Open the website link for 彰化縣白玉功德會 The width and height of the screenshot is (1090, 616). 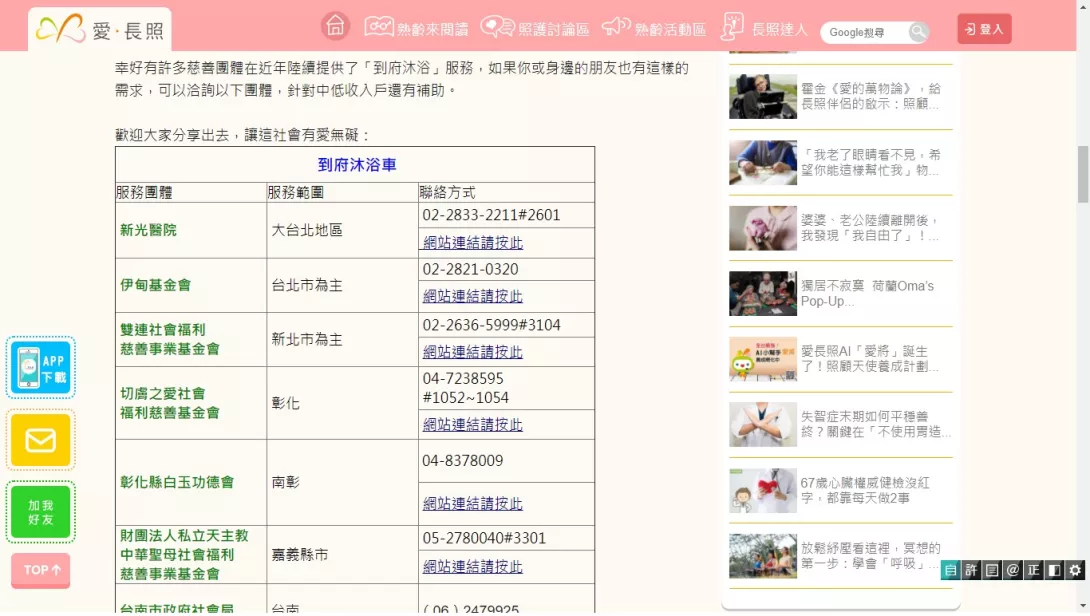(473, 503)
